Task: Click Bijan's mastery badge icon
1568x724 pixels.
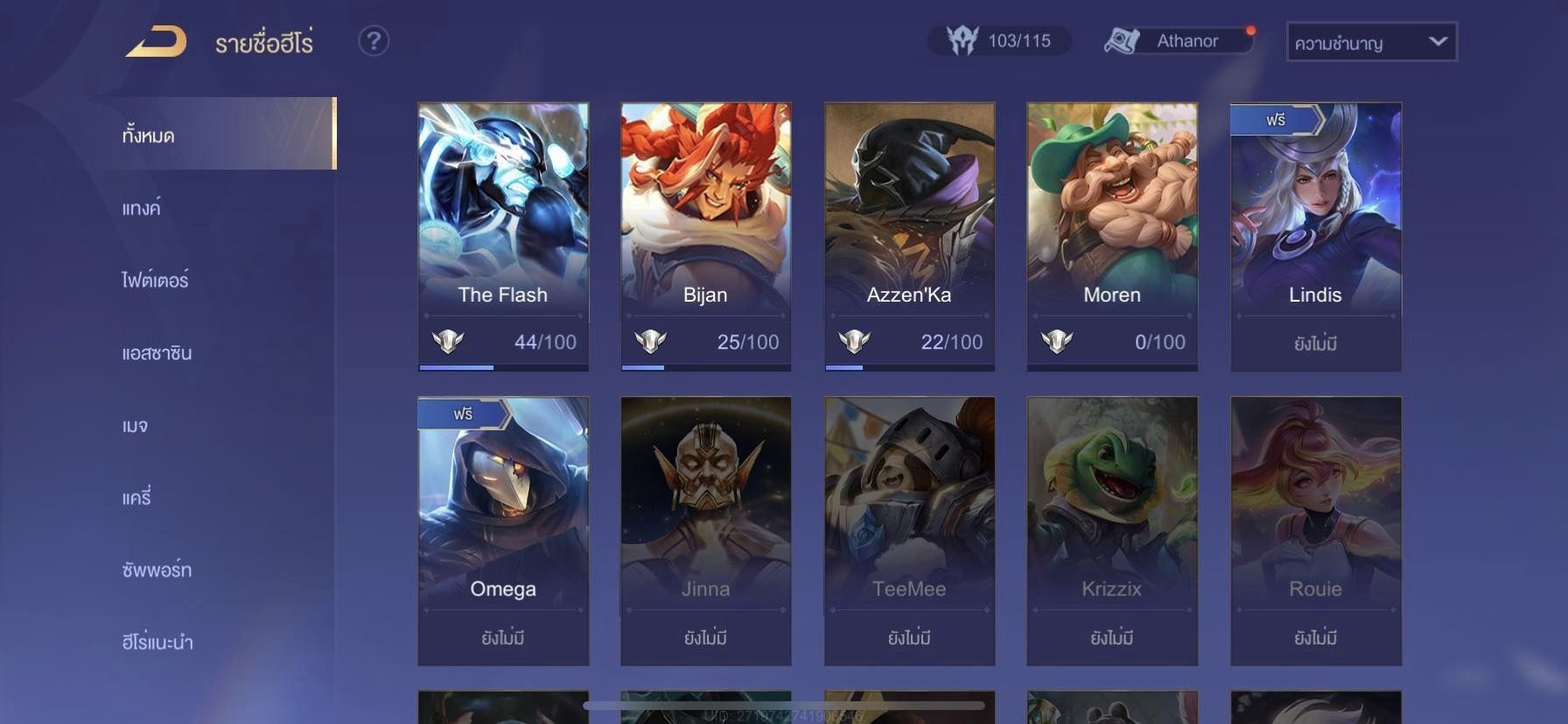Action: point(651,341)
